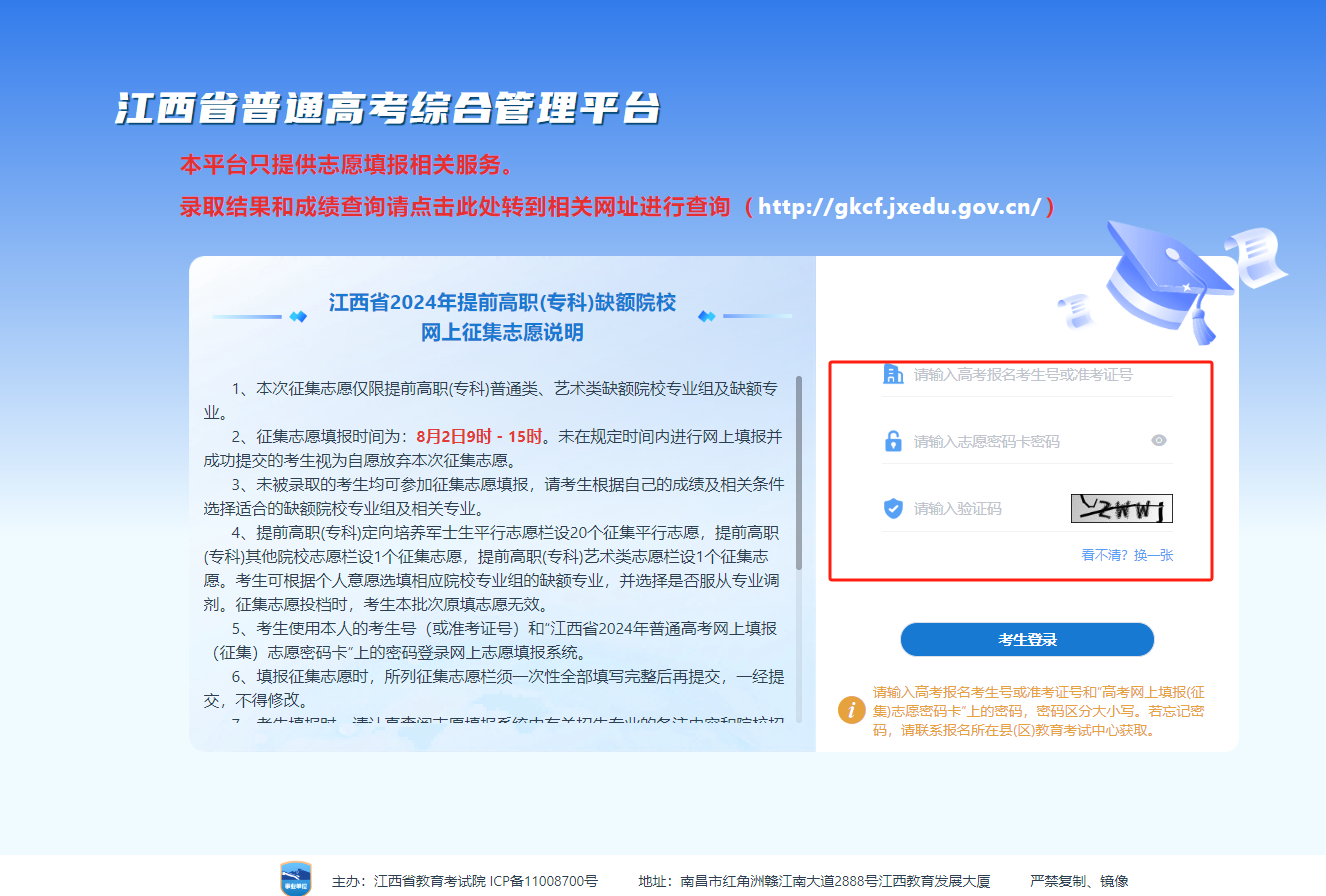Click the building icon beside the exam number field

[893, 375]
